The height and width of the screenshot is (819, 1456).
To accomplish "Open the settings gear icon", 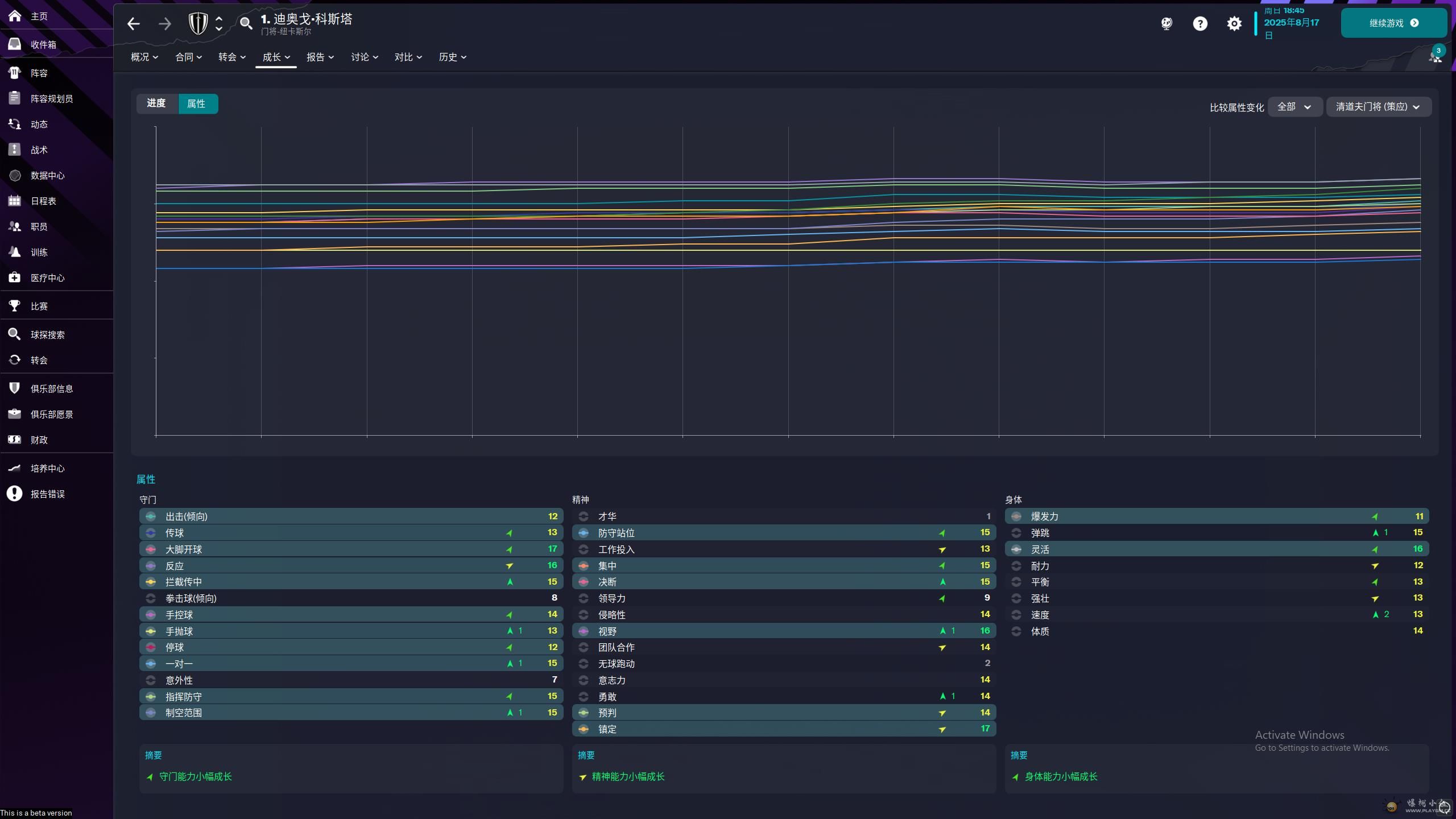I will coord(1234,23).
